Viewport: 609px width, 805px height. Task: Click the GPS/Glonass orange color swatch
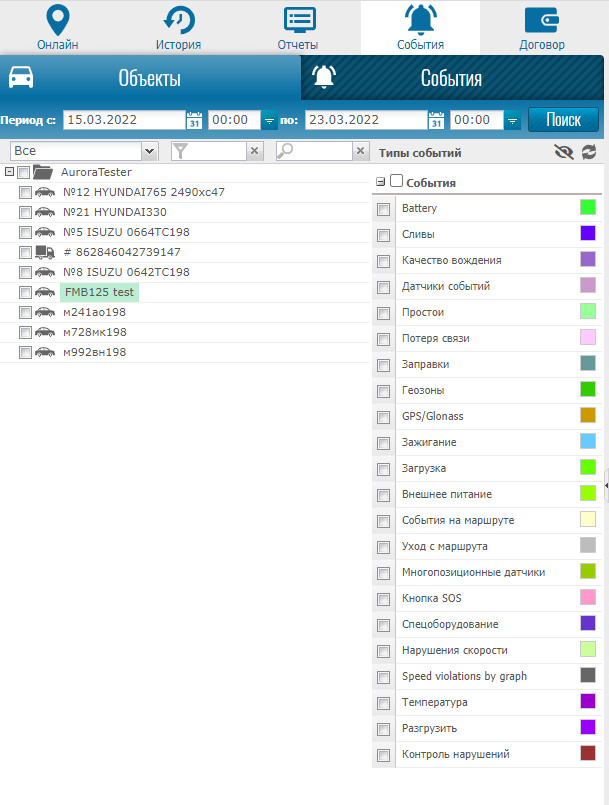588,415
